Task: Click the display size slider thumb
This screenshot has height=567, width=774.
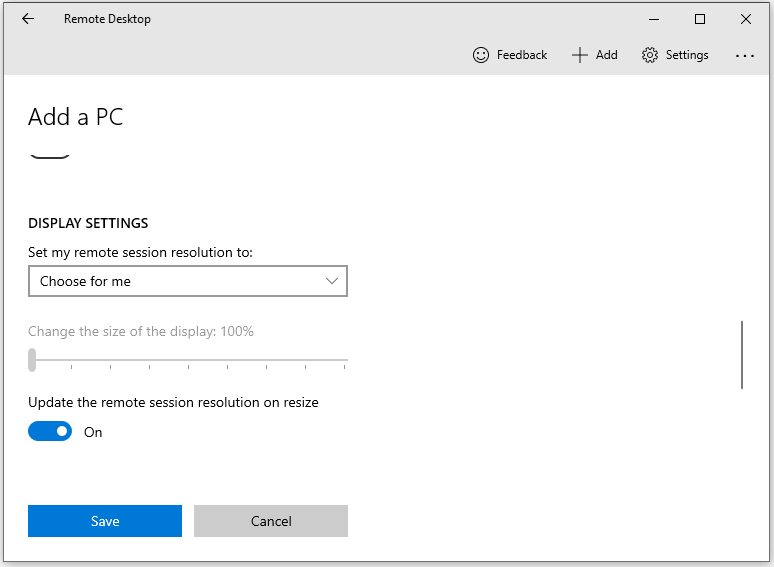Action: click(x=32, y=360)
